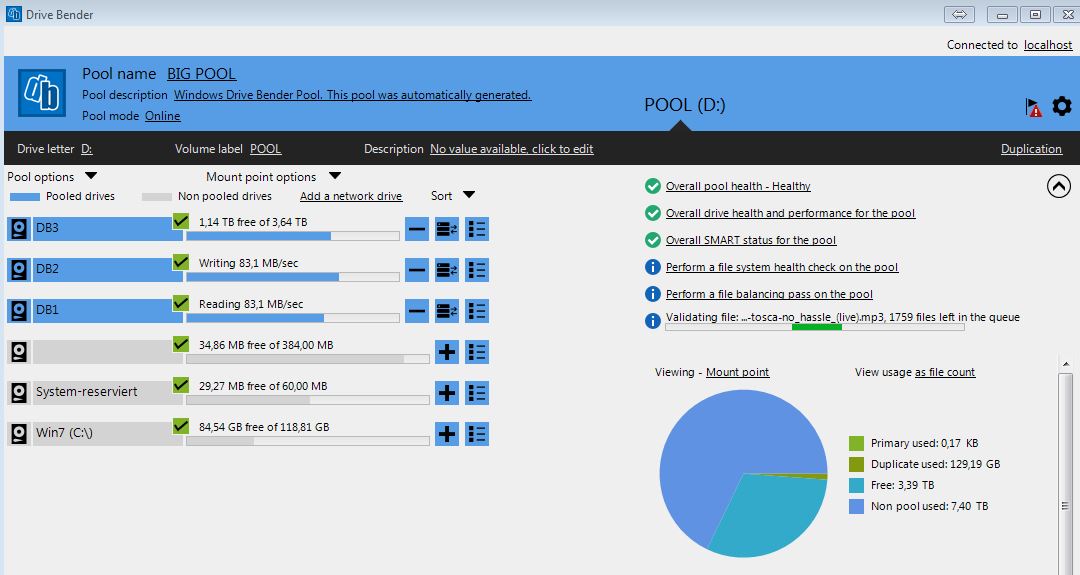Switch the usage view via the 'as file count' link
The image size is (1080, 575).
coord(945,372)
